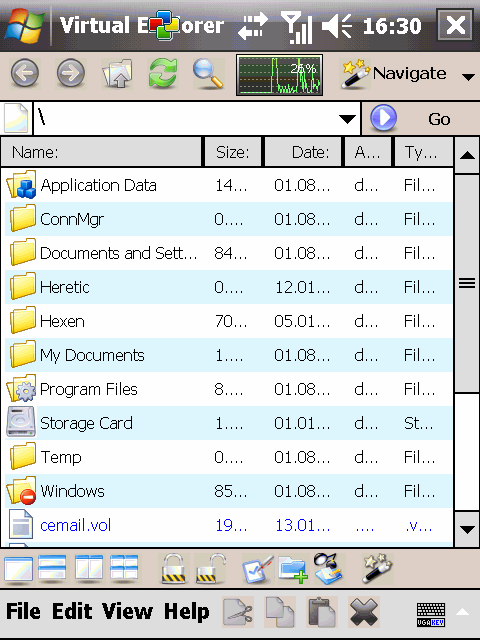
Task: Click the Storage Card drive icon
Action: (x=21, y=422)
